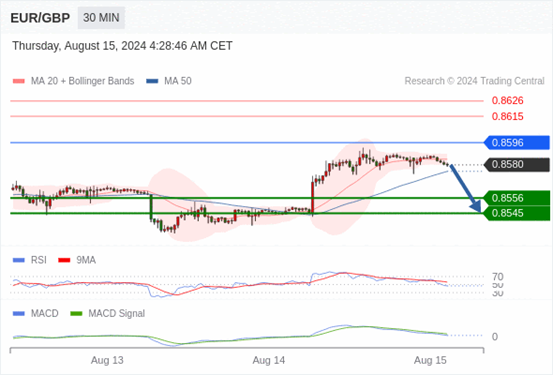Screen dimensions: 553x375
Task: Click the MA 20 + Bollinger Bands legend label
Action: tap(83, 81)
